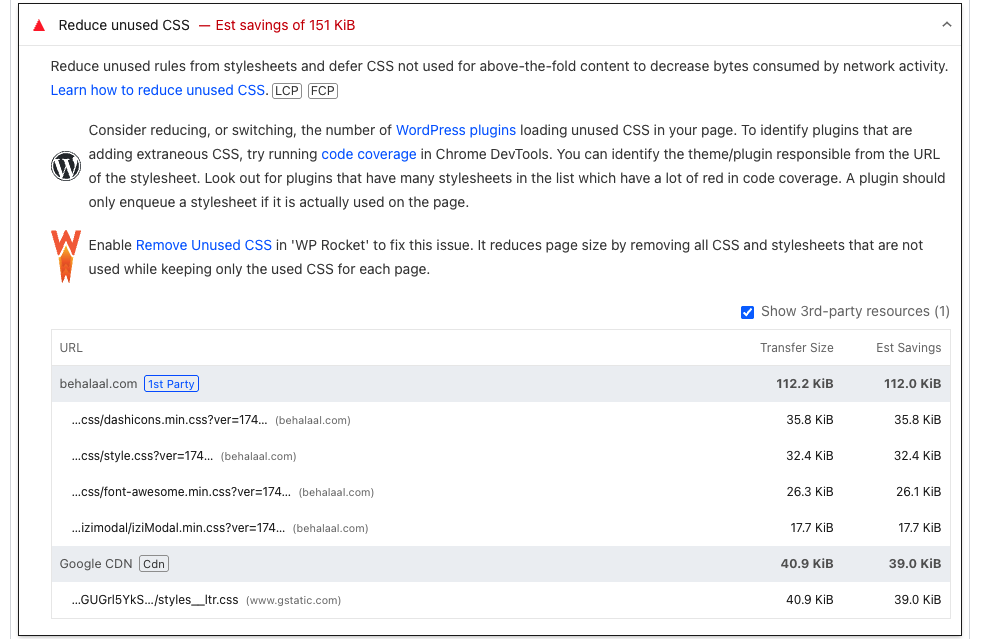Uncheck Show 3rd-party resources checkbox
981x639 pixels.
click(747, 312)
